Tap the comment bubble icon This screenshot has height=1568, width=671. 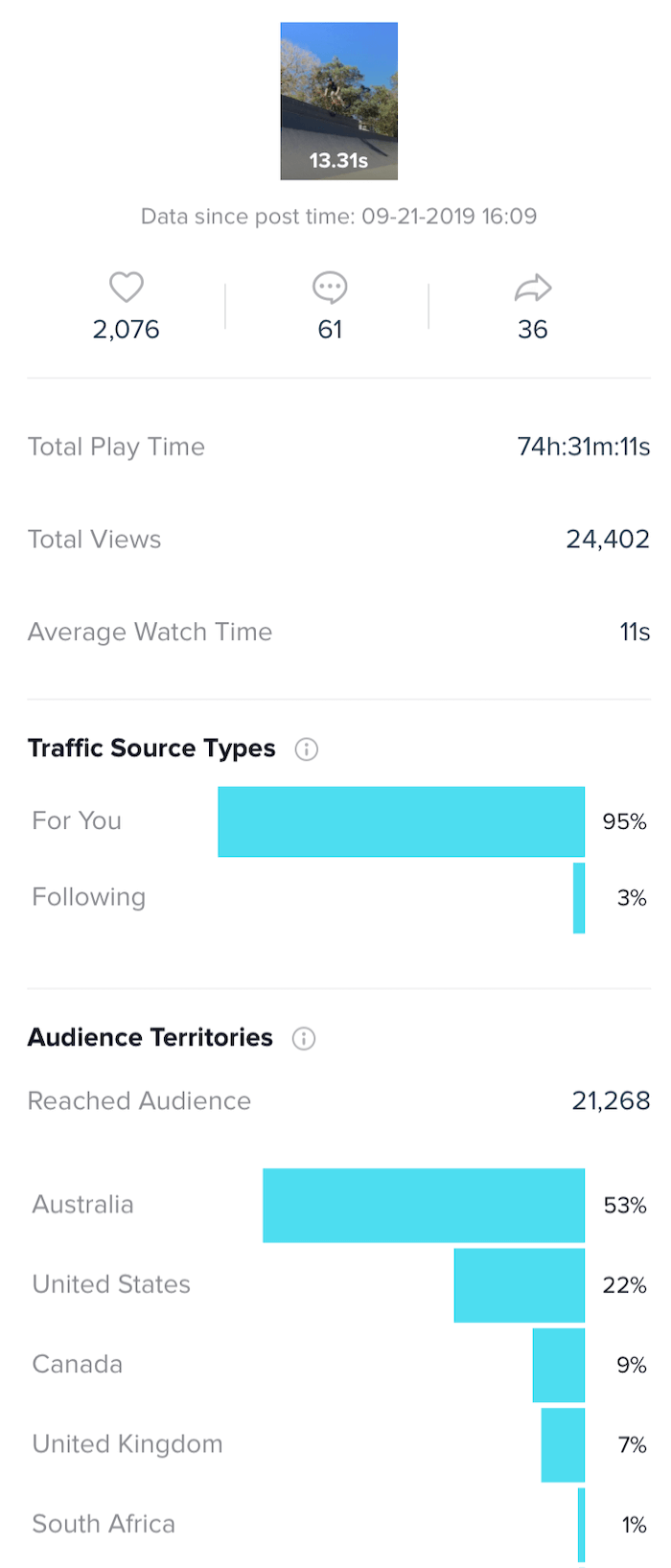coord(330,287)
